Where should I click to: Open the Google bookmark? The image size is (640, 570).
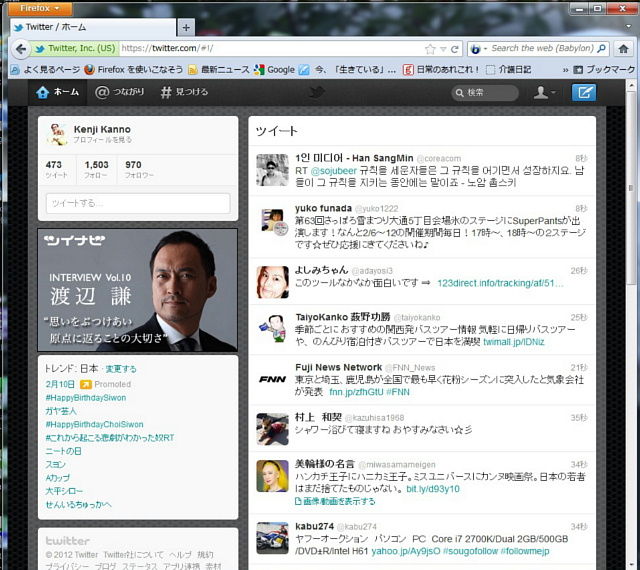point(274,70)
